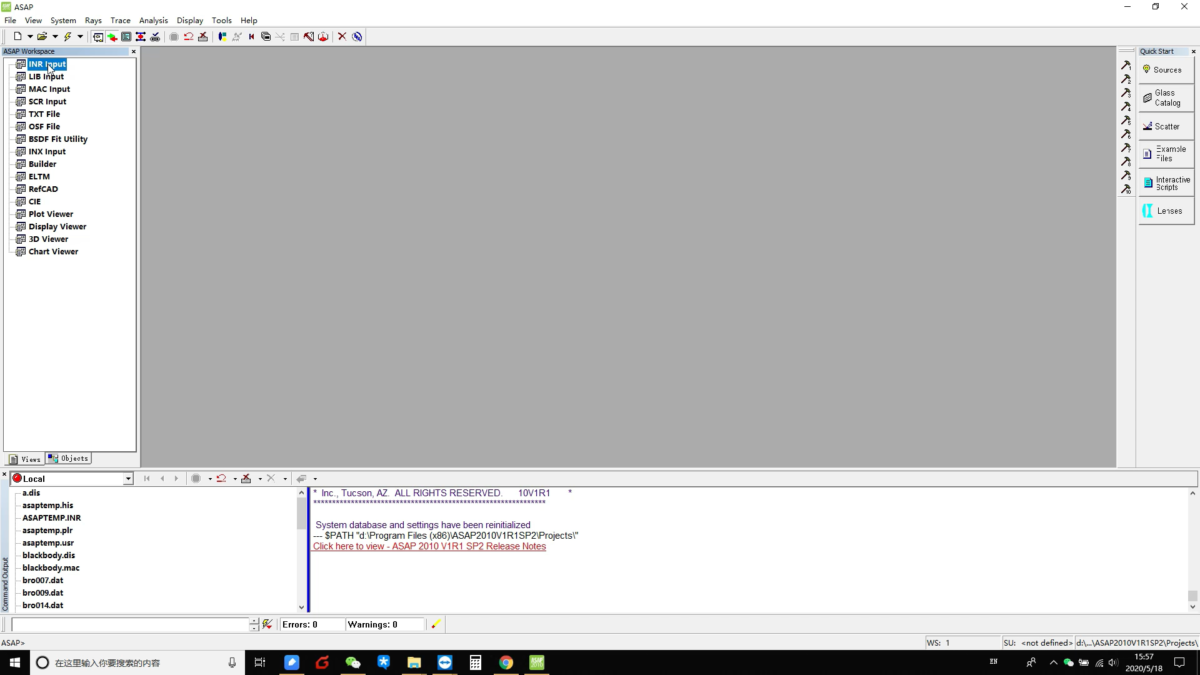The image size is (1200, 675).
Task: Select INR Input in workspace tree
Action: tap(47, 64)
